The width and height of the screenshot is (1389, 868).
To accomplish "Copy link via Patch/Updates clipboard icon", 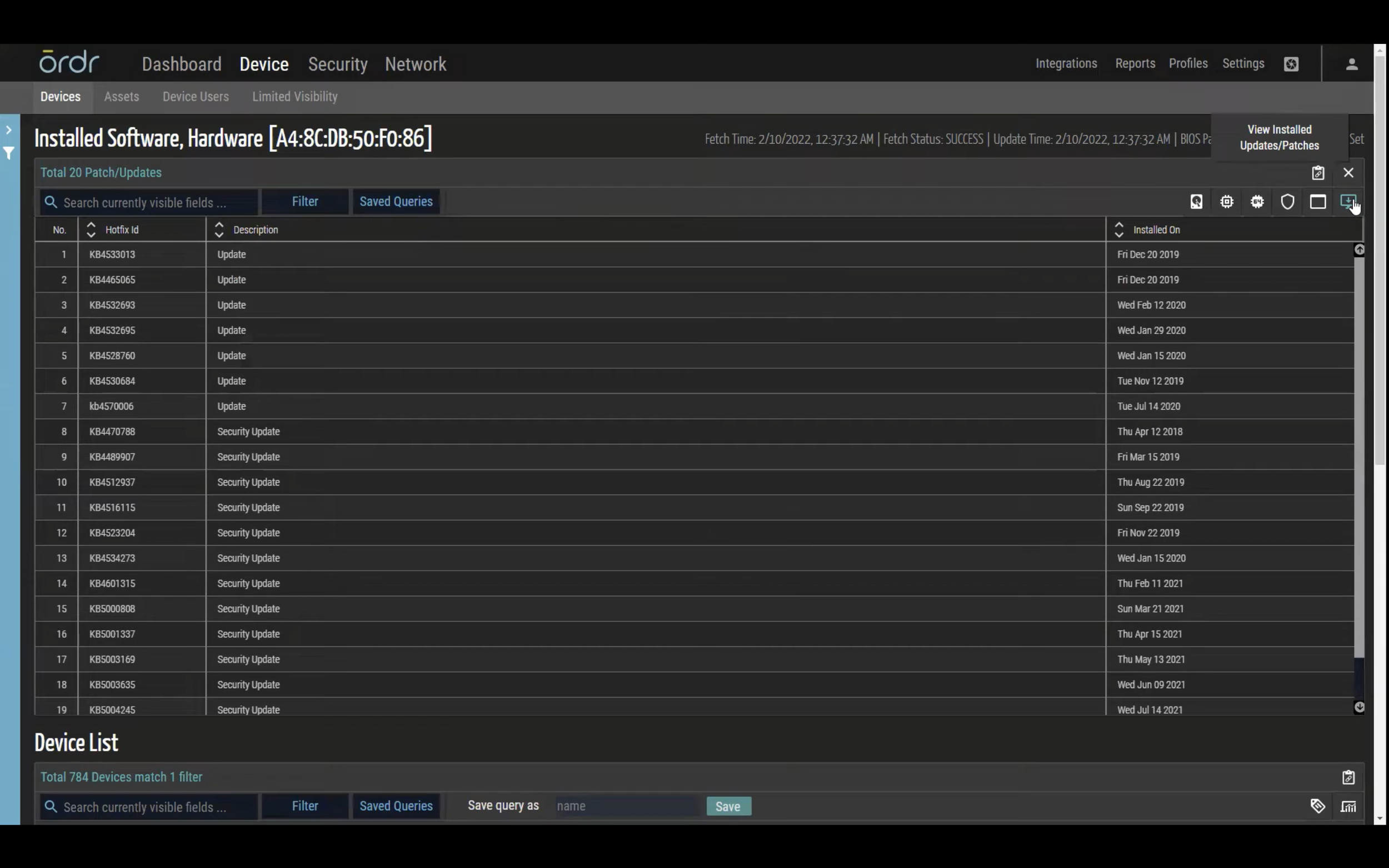I will pyautogui.click(x=1318, y=173).
